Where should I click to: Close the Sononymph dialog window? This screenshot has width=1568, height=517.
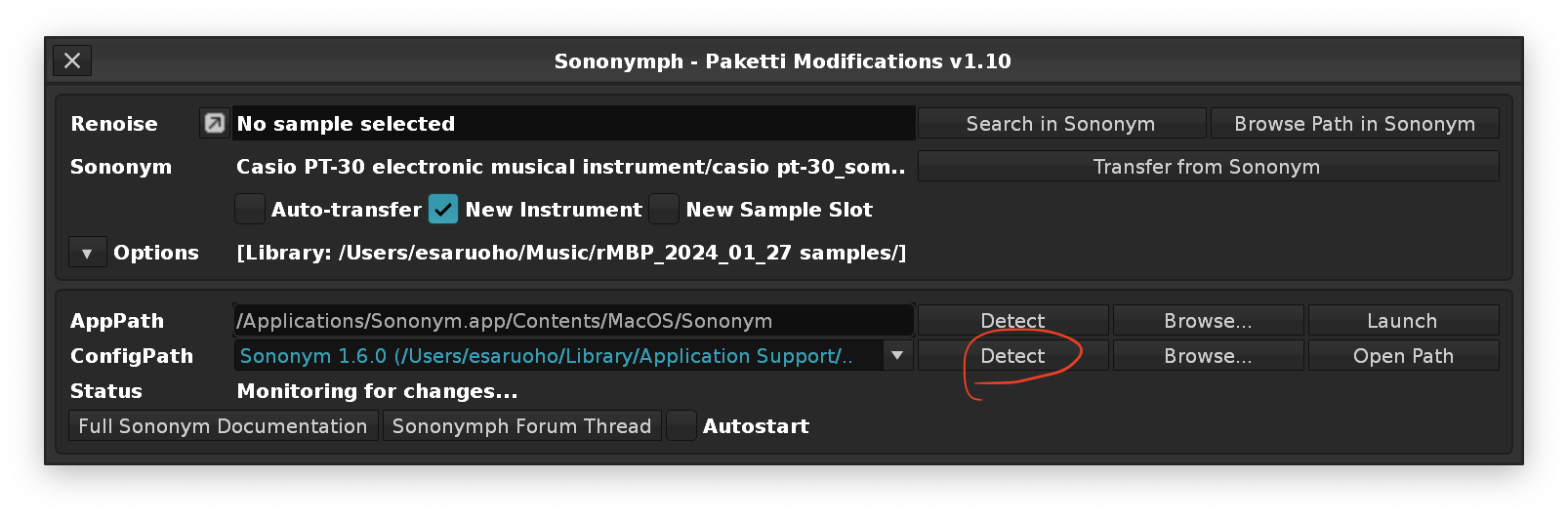72,60
